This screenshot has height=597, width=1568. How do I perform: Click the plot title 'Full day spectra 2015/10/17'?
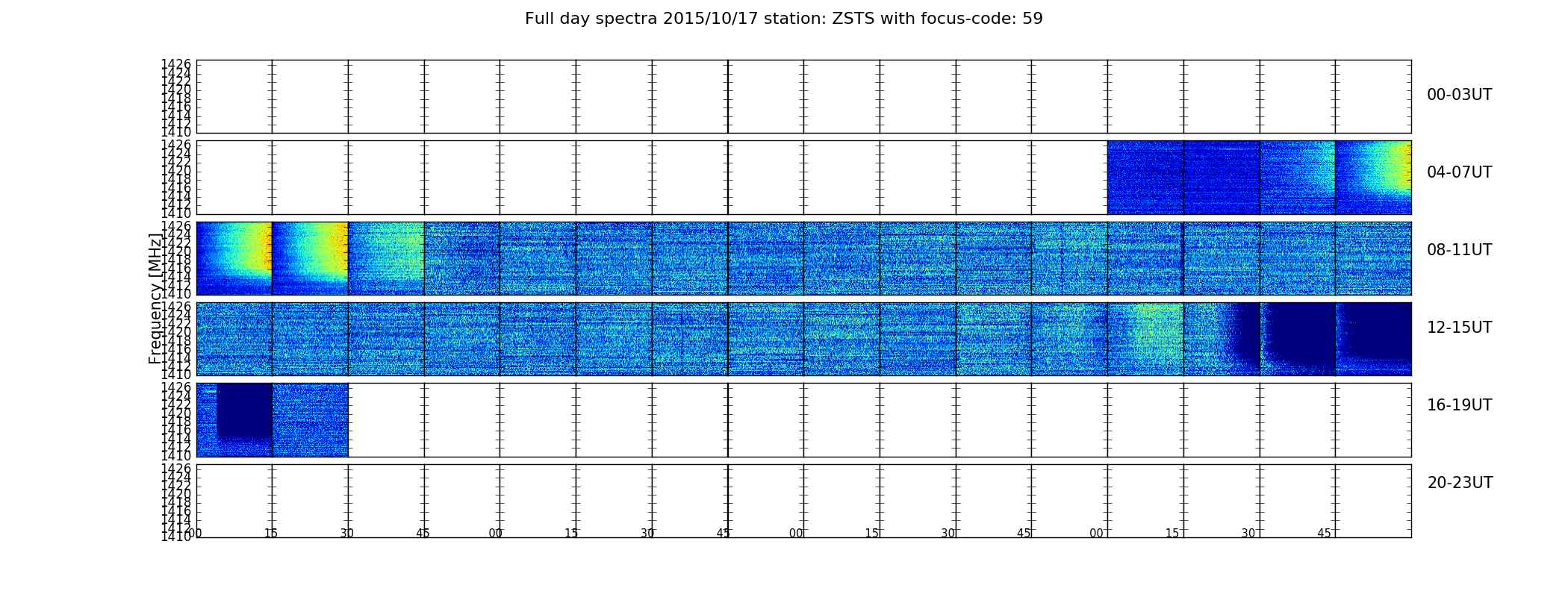pos(783,19)
